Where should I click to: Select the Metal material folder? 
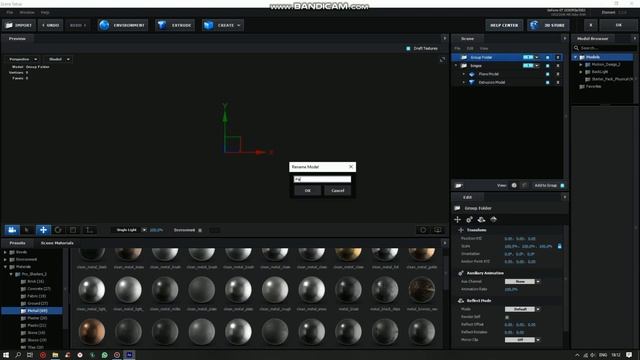(x=32, y=311)
